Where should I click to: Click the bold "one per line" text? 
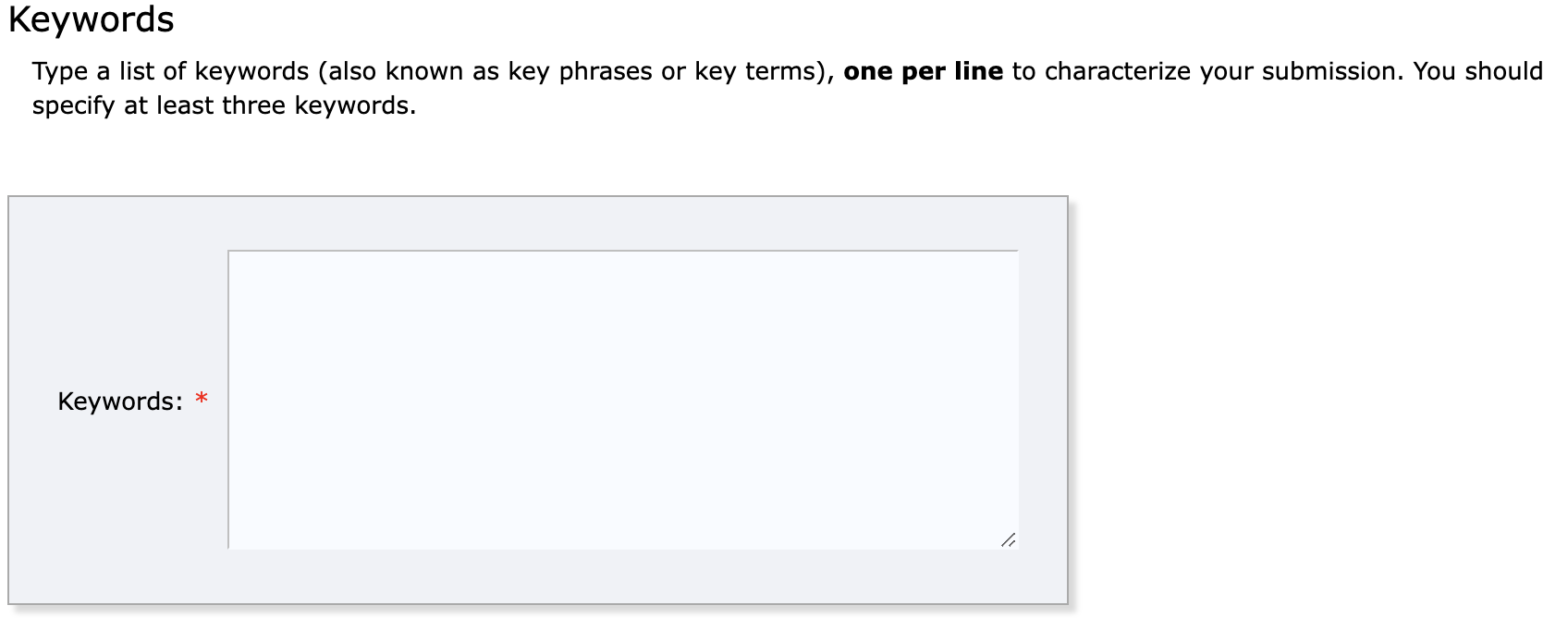(923, 71)
